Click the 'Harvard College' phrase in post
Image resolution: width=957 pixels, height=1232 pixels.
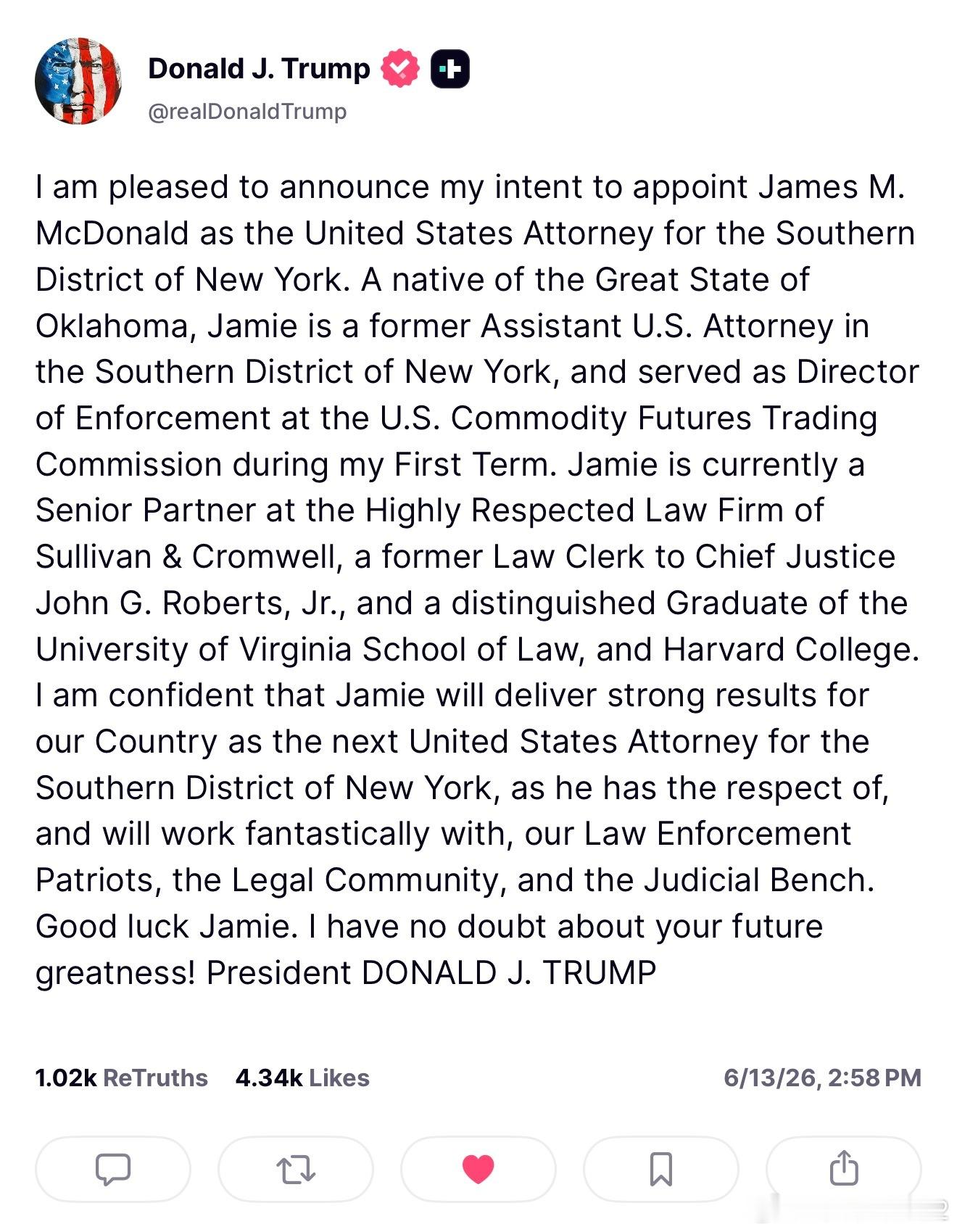coord(791,650)
